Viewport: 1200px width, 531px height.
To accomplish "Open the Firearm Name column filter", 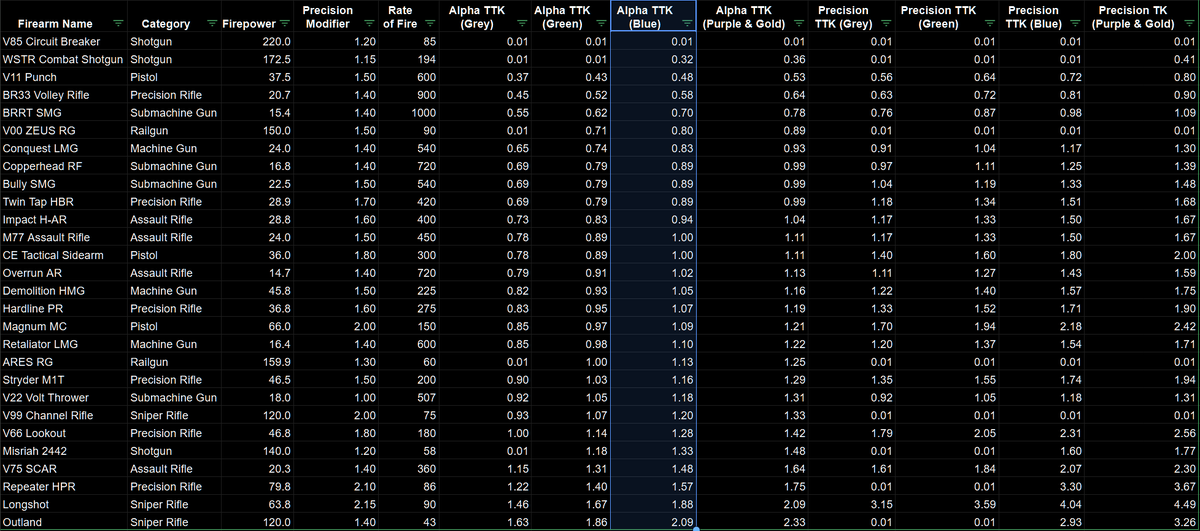I will 119,23.
